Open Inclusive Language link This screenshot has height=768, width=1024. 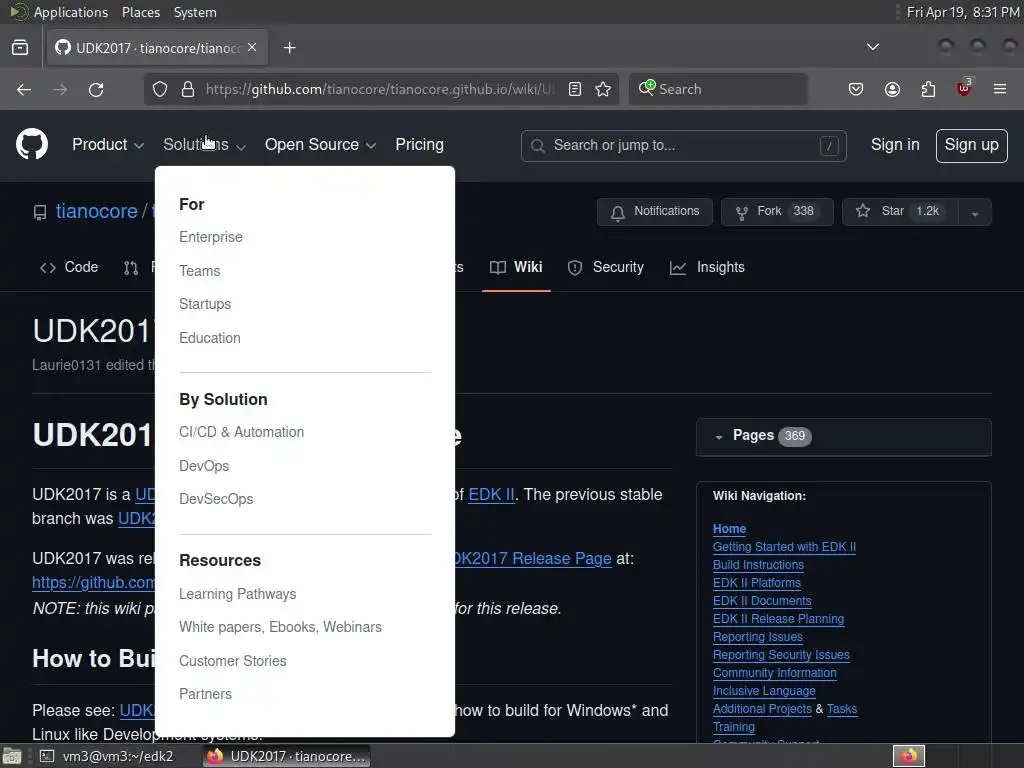tap(764, 691)
